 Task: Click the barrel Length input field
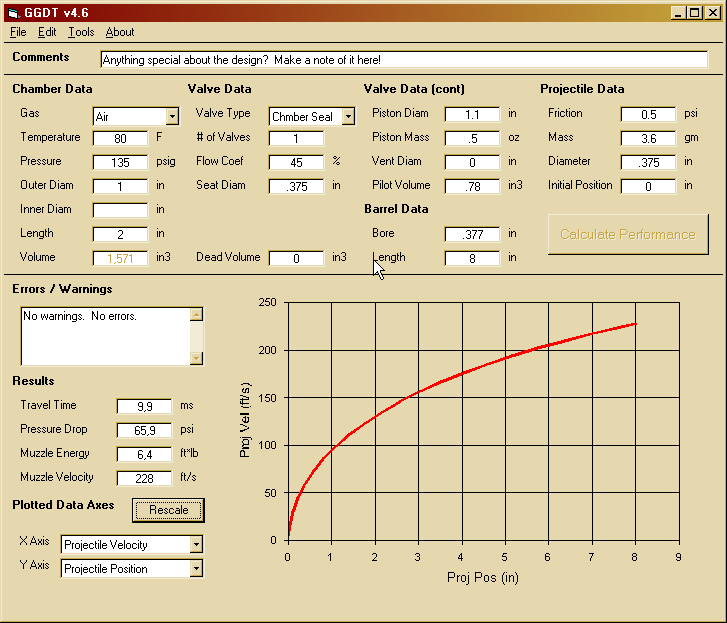[472, 258]
